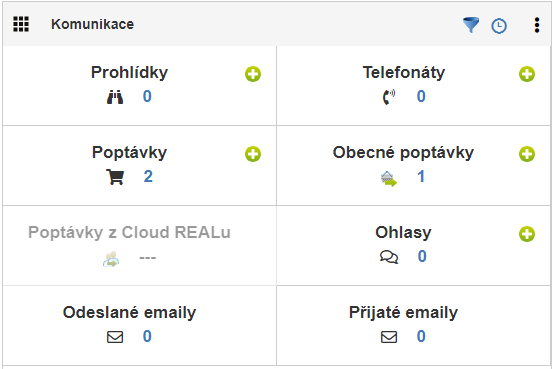Add new Poptávky with green plus
Image resolution: width=554 pixels, height=369 pixels.
click(253, 154)
